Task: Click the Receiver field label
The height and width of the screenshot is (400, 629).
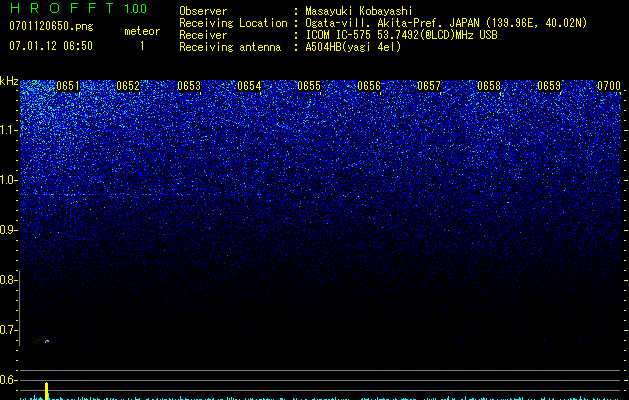Action: tap(203, 35)
